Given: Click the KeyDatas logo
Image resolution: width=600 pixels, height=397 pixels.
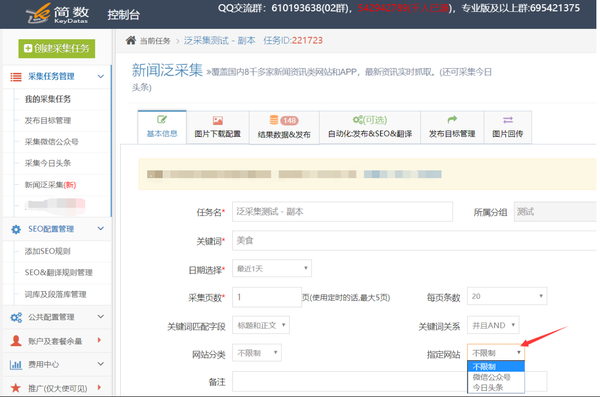Looking at the screenshot, I should pyautogui.click(x=57, y=14).
